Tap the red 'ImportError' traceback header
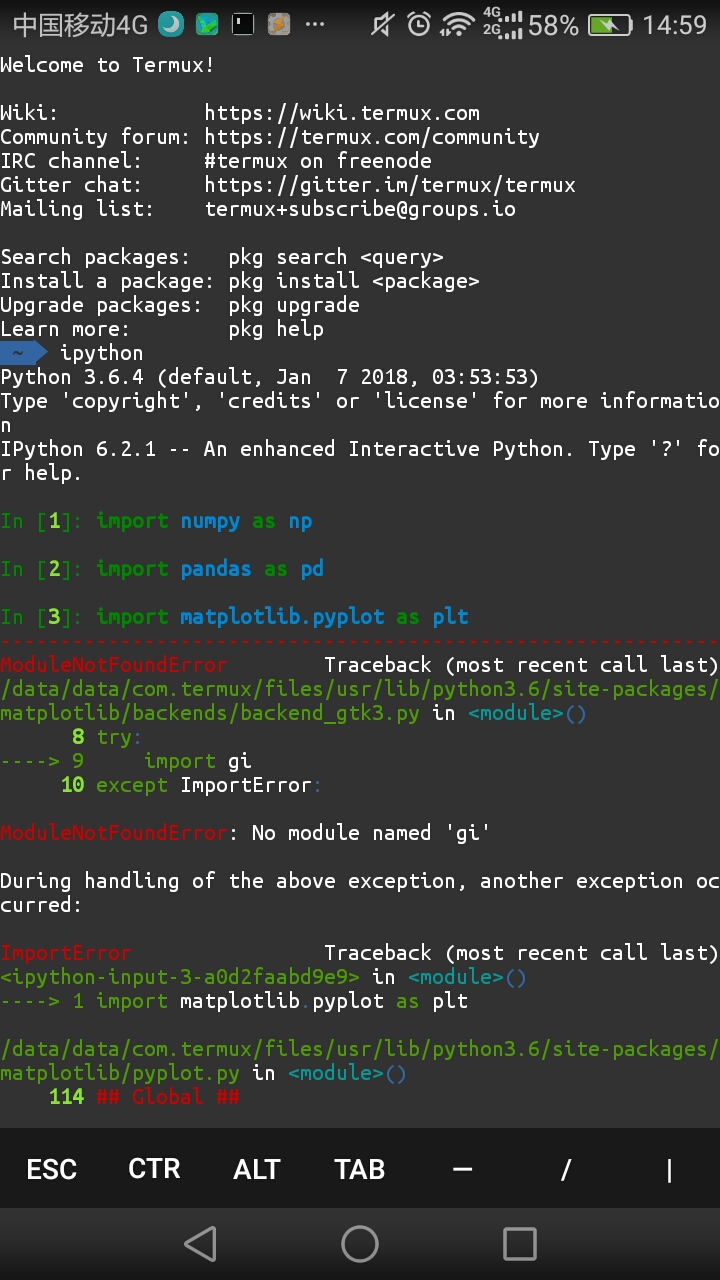720x1280 pixels. click(66, 953)
